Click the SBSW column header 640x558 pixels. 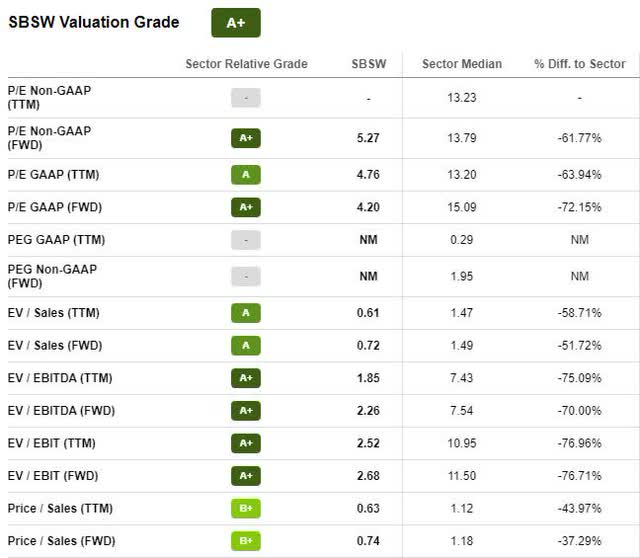369,64
